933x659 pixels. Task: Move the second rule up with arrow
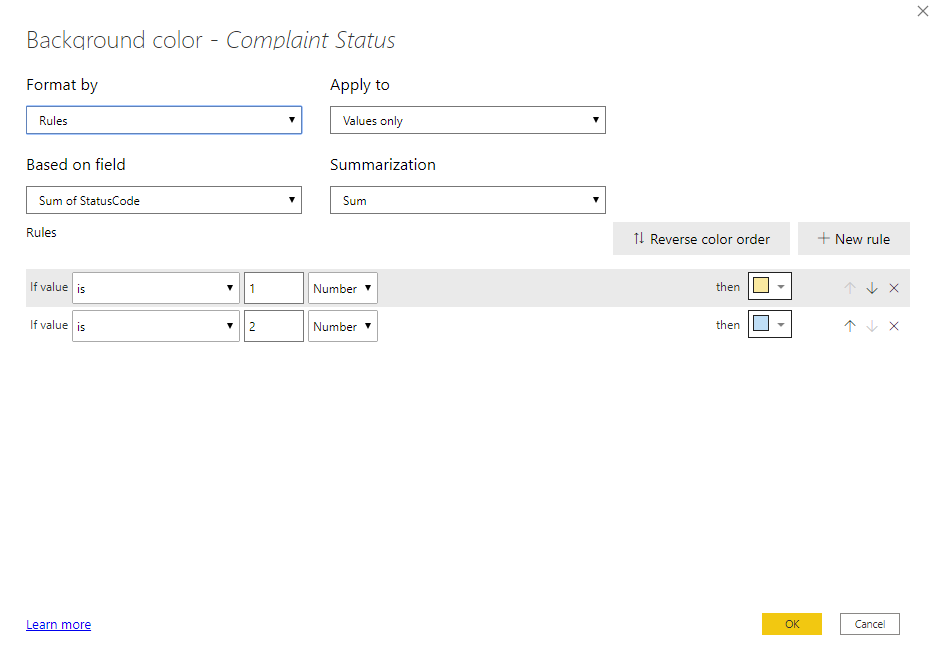(850, 326)
